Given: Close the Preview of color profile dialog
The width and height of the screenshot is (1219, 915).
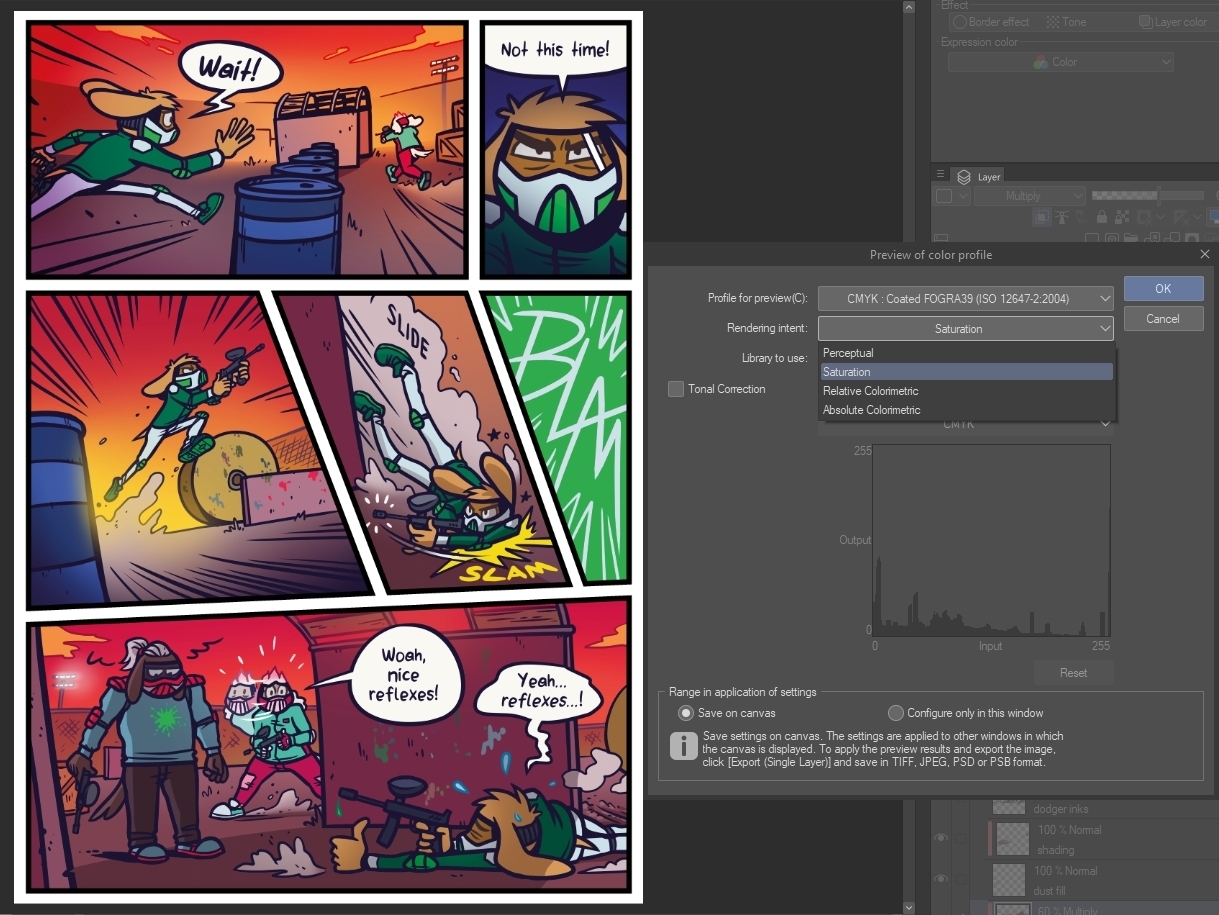Looking at the screenshot, I should [1204, 255].
